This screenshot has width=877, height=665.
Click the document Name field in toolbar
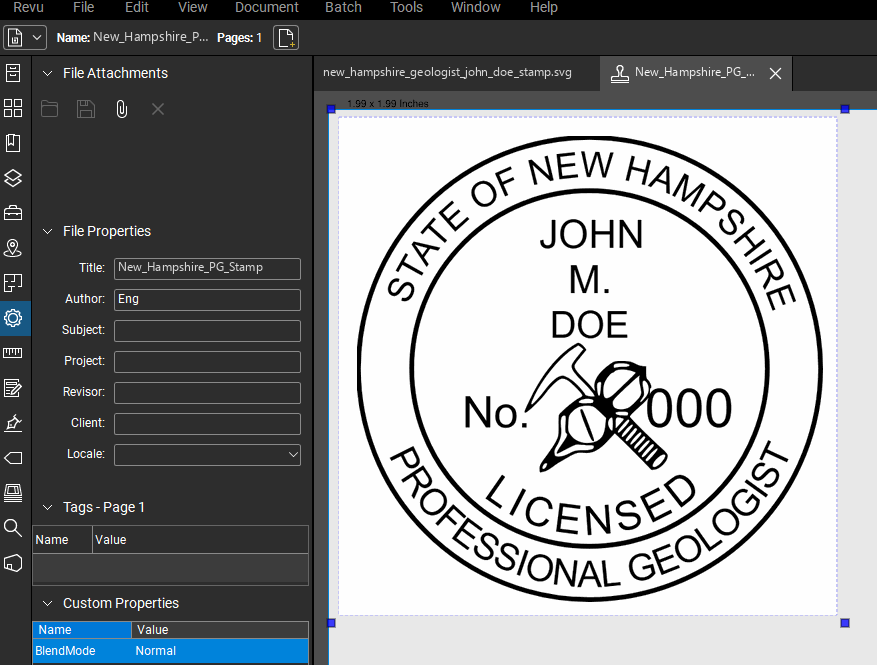click(150, 37)
